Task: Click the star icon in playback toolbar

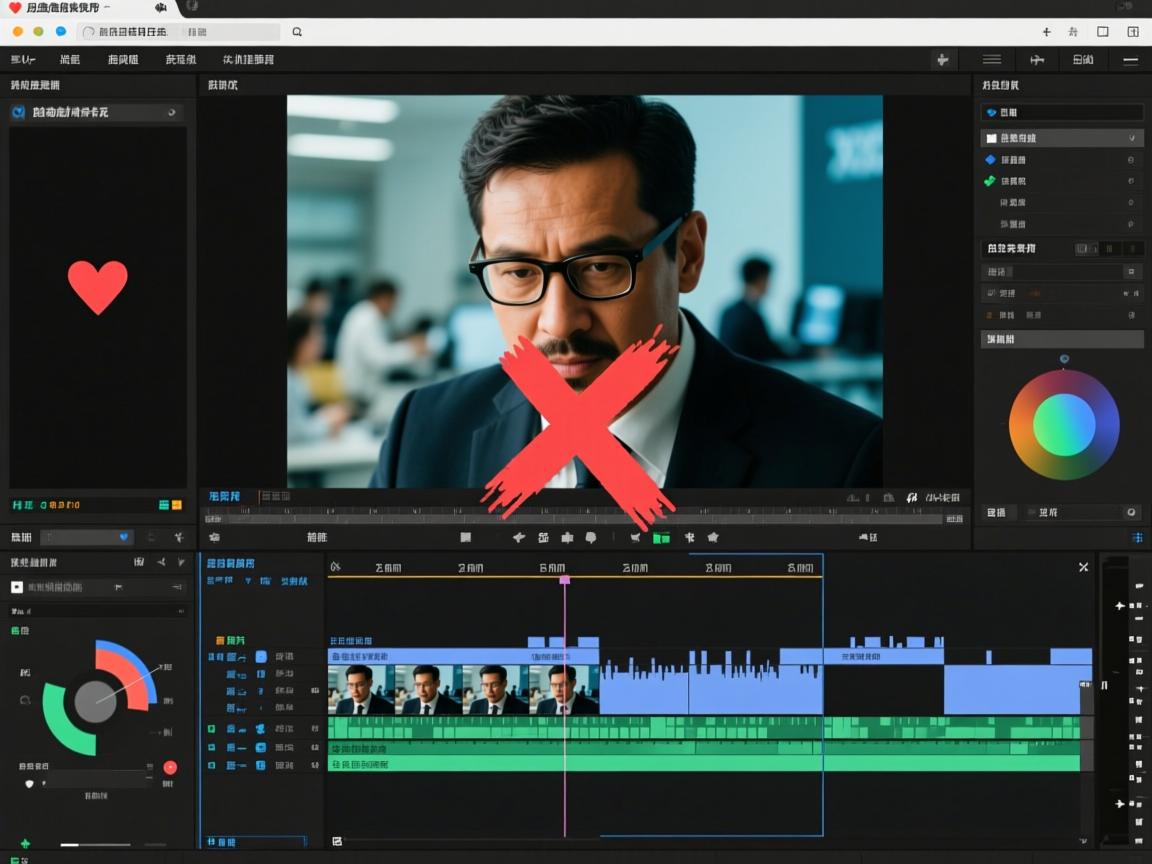Action: click(x=713, y=538)
